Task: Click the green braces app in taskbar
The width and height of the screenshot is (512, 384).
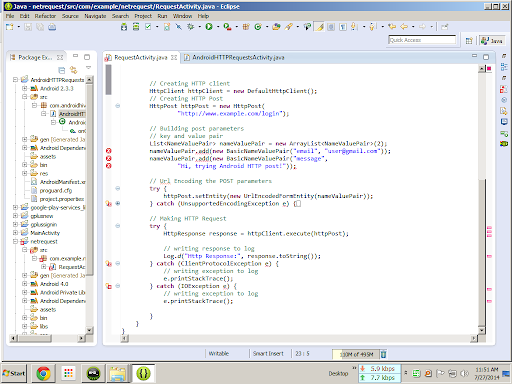Action: tap(143, 373)
